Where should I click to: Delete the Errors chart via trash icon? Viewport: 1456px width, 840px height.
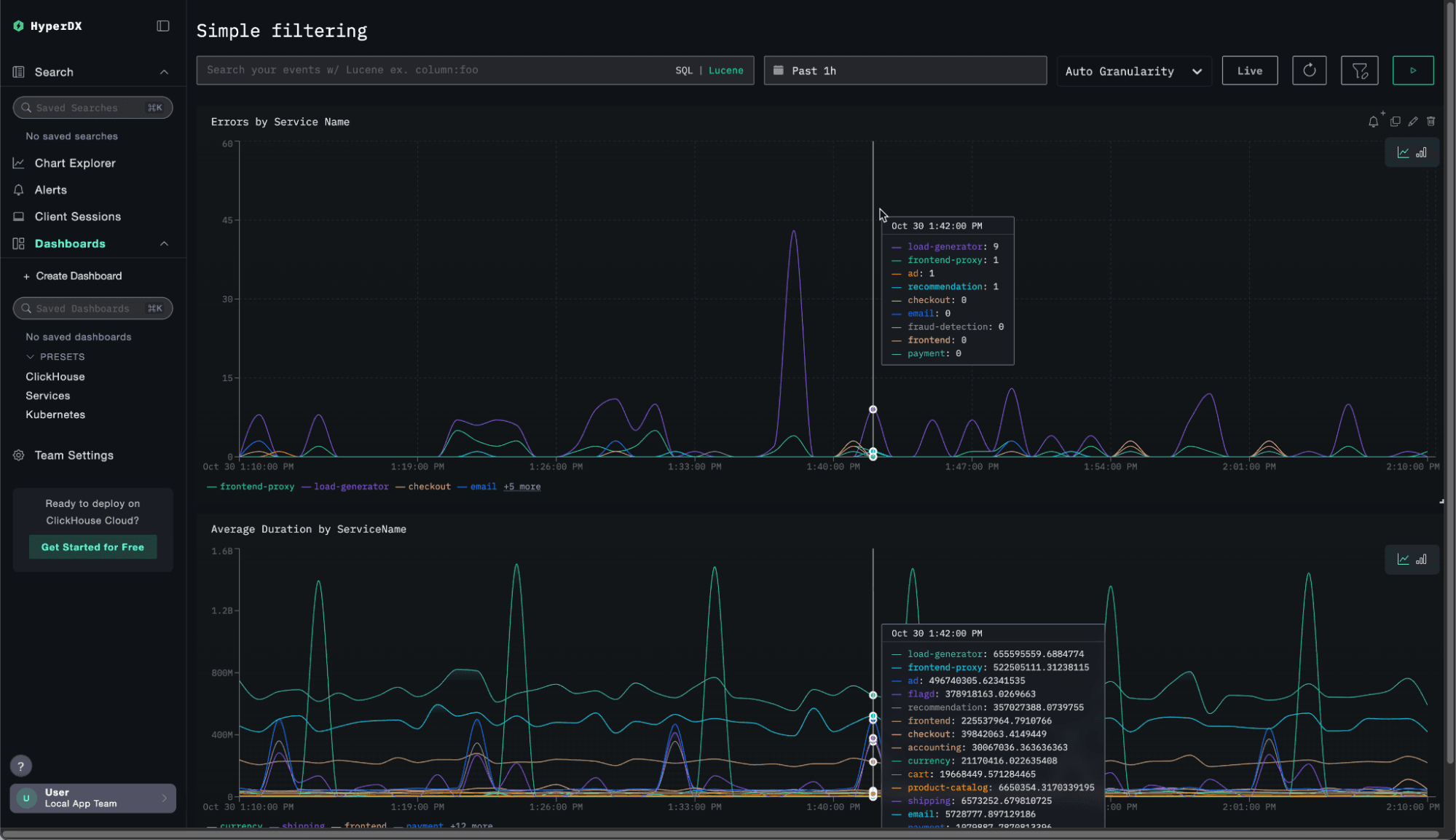1431,122
